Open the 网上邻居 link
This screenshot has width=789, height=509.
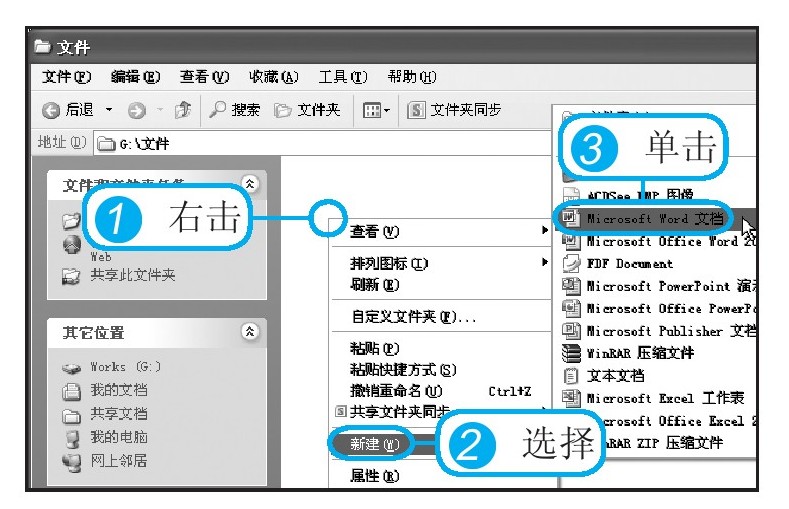pyautogui.click(x=119, y=460)
